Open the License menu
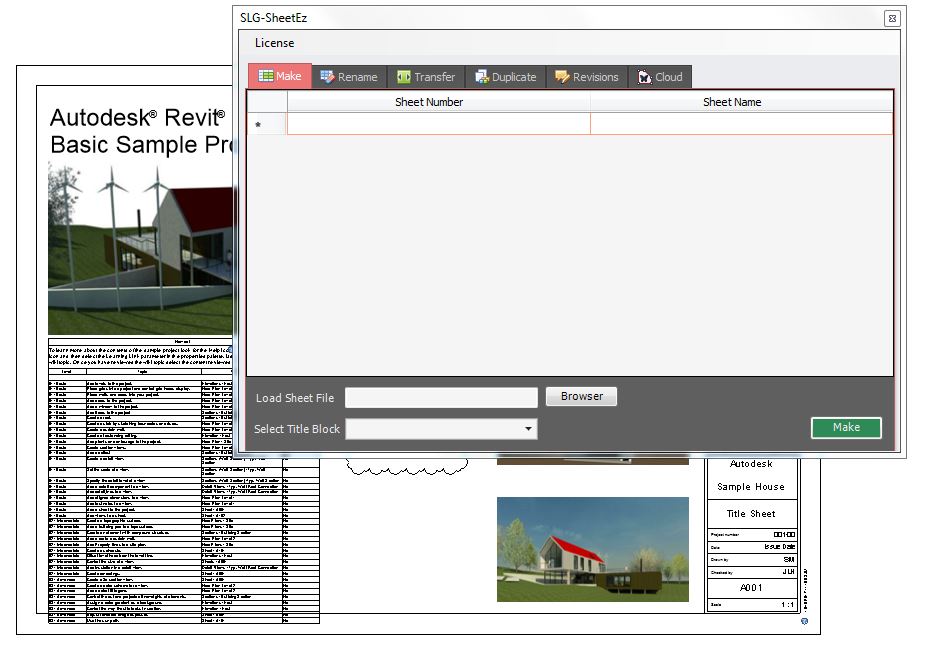 274,43
